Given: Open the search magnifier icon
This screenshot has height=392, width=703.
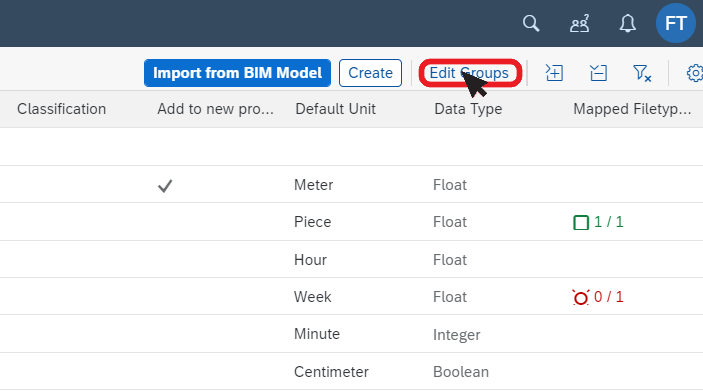Looking at the screenshot, I should (531, 23).
